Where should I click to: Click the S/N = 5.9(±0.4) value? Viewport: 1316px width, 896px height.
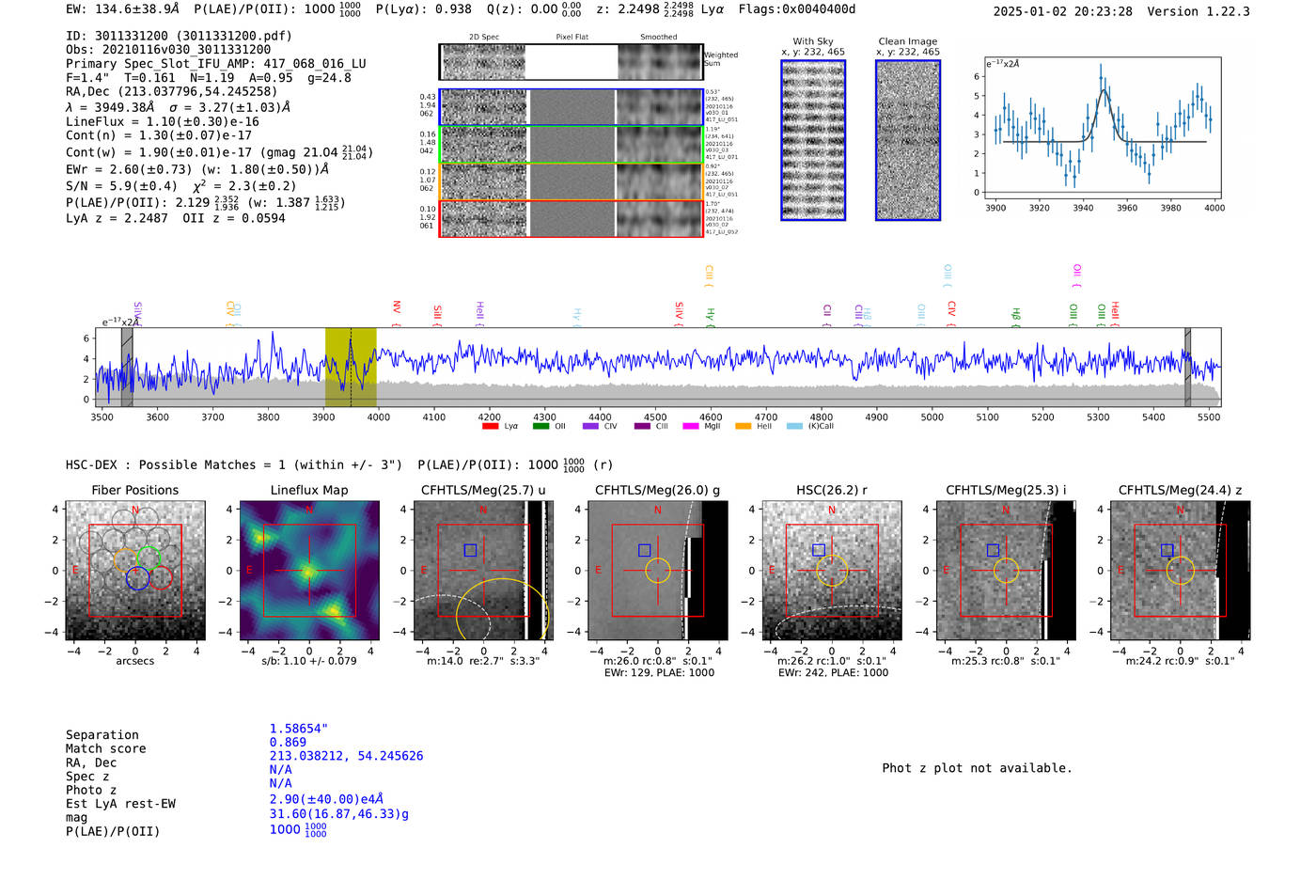[x=121, y=186]
